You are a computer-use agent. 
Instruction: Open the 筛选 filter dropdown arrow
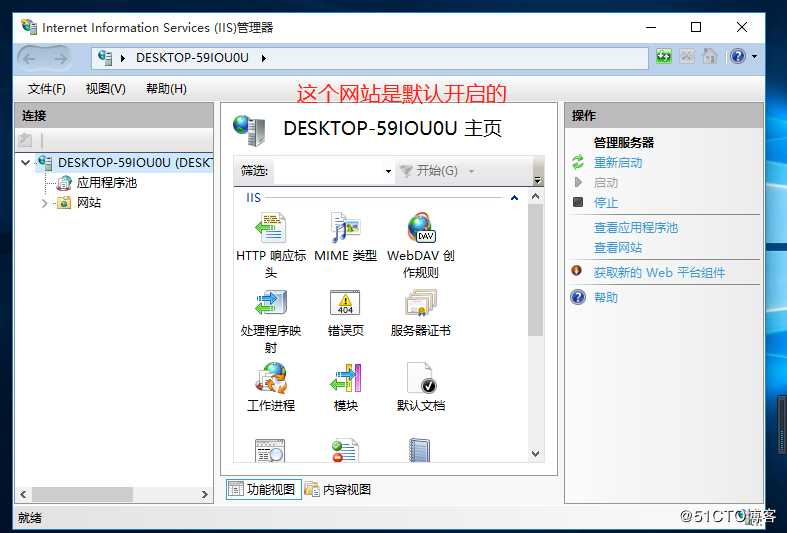click(x=388, y=171)
